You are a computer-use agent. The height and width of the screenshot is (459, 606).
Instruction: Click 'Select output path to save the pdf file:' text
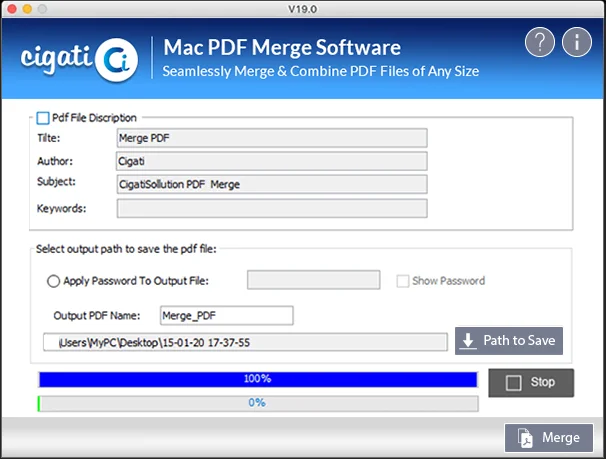(126, 249)
